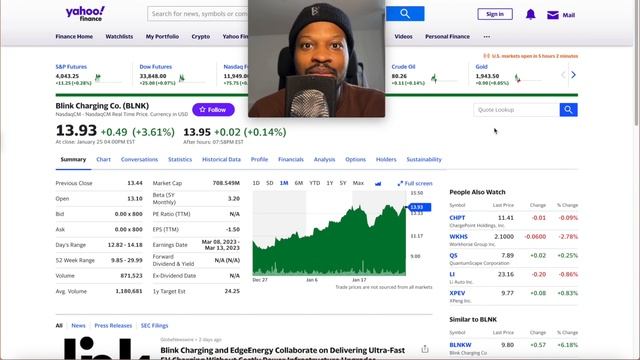Switch to the Financials tab
Image resolution: width=640 pixels, height=360 pixels.
pos(291,160)
